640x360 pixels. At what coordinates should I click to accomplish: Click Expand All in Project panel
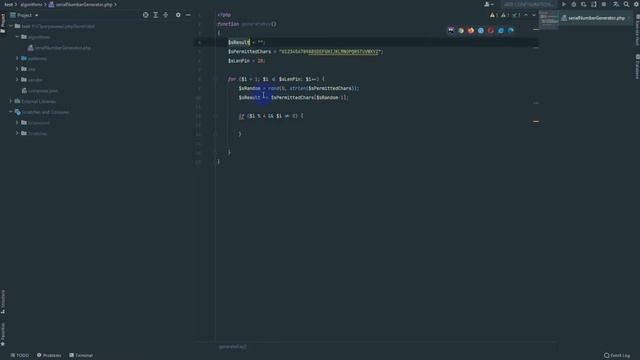click(156, 15)
